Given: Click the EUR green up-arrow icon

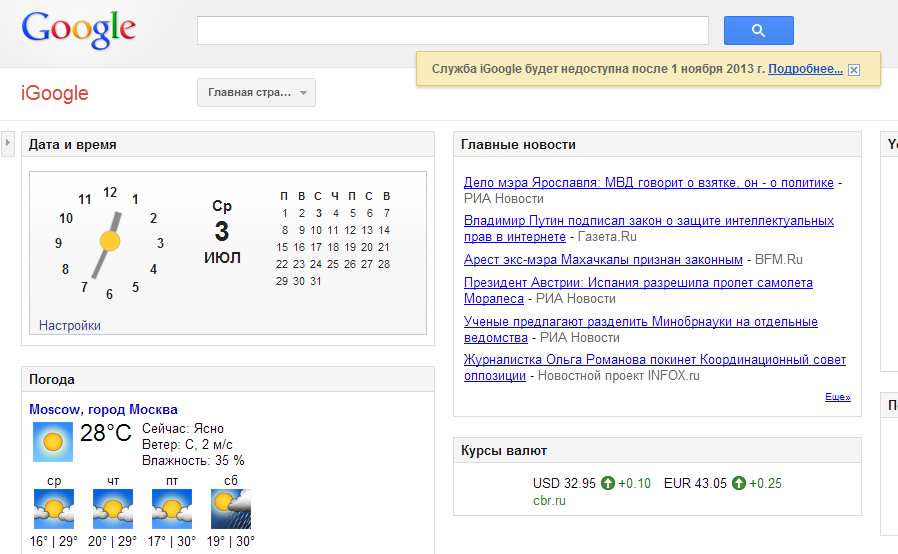Looking at the screenshot, I should tap(739, 484).
